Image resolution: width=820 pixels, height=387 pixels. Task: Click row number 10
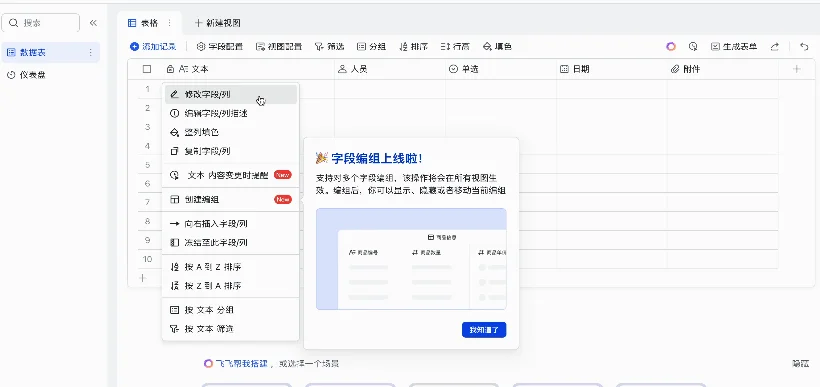[147, 259]
